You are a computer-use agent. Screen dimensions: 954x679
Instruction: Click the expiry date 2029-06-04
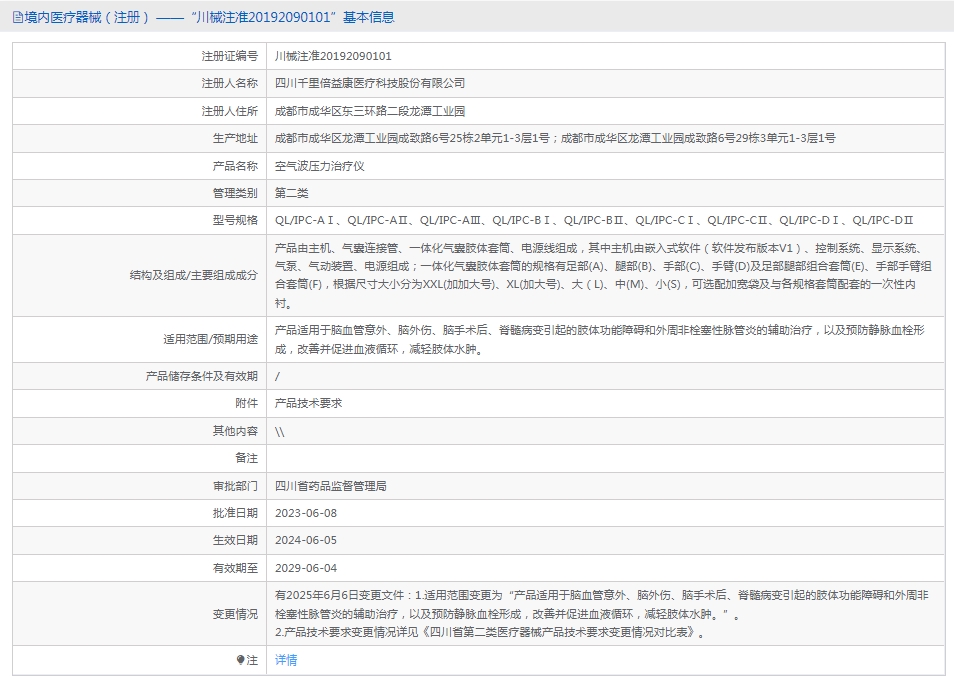[x=306, y=568]
